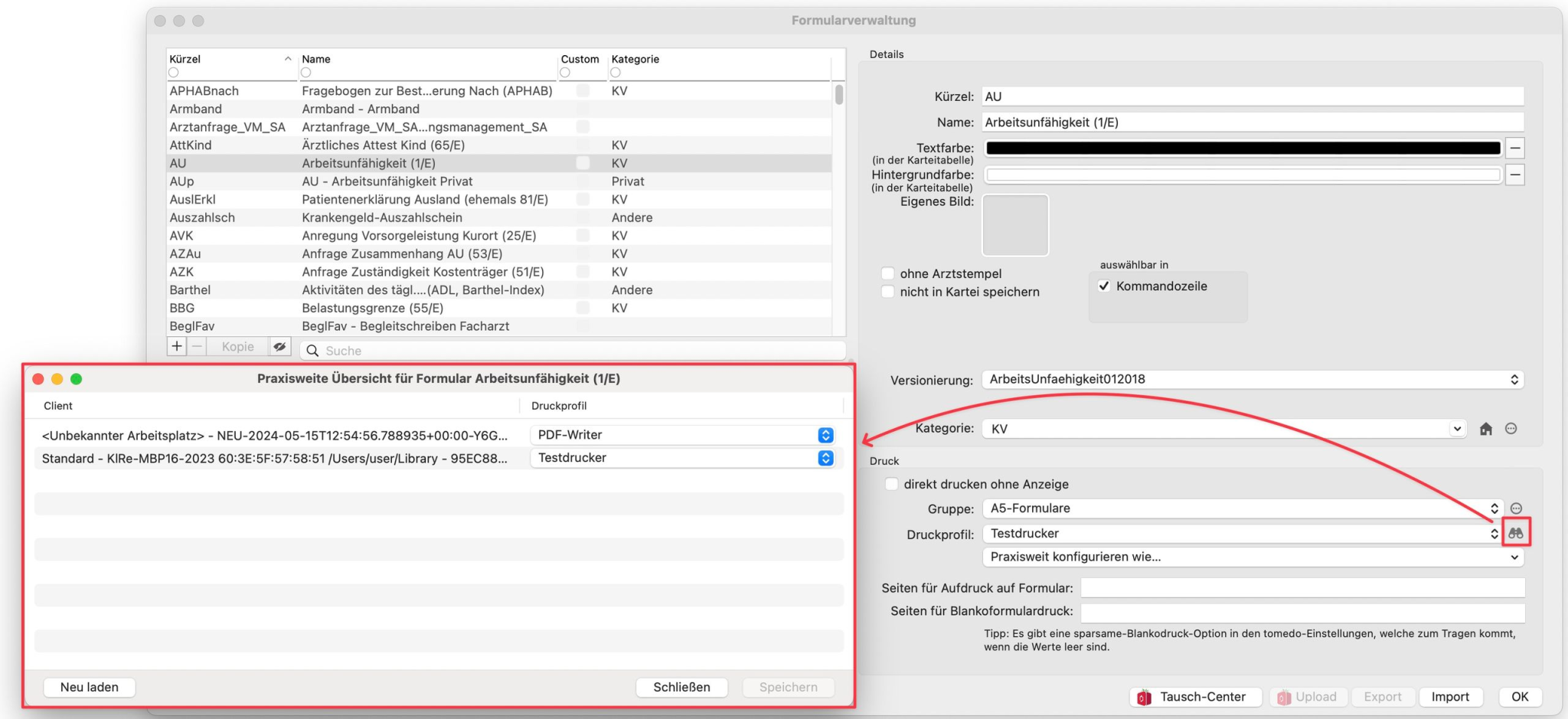Click the home icon next to Kategorie
1568x719 pixels.
coord(1485,429)
